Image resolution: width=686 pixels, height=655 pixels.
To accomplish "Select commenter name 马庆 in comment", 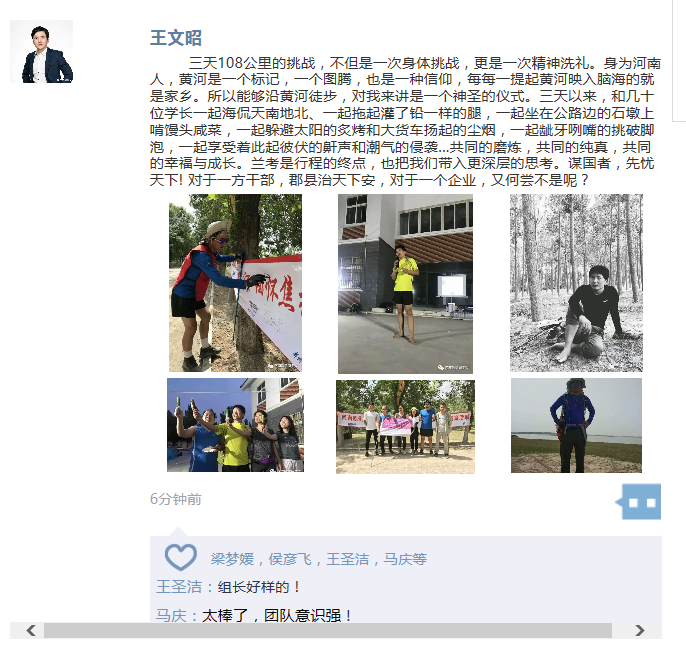I will coord(171,616).
